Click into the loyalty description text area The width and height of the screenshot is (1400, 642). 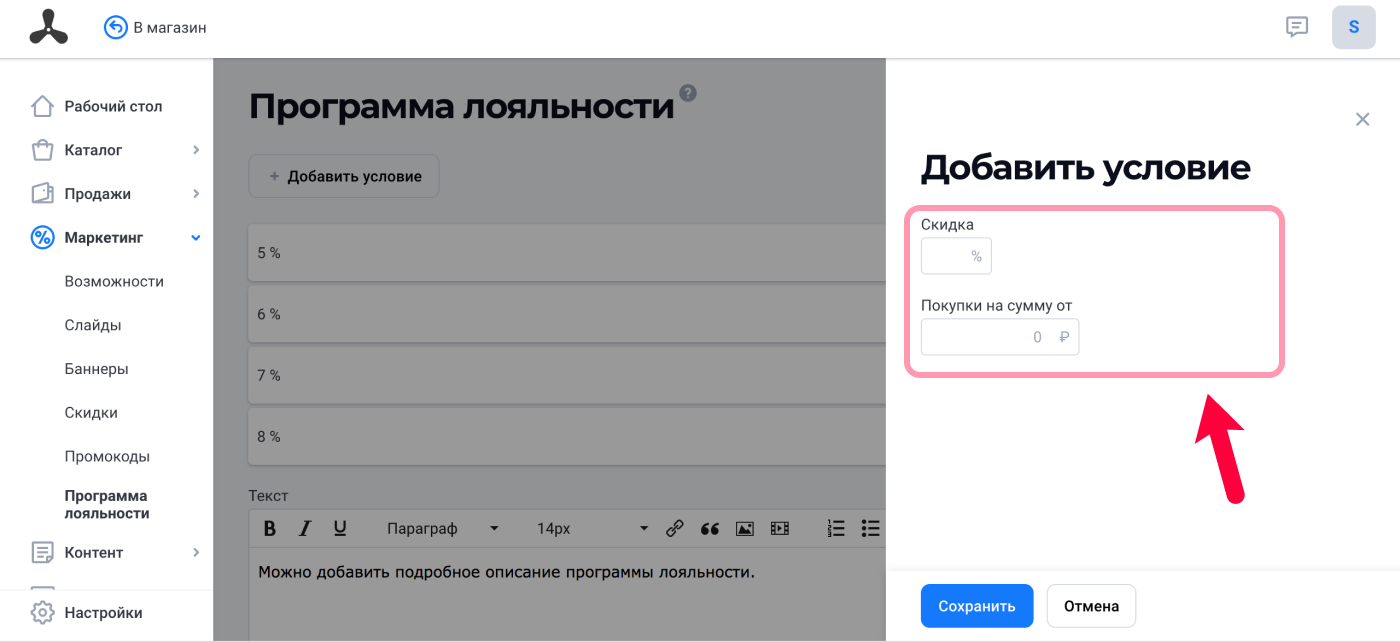click(567, 594)
